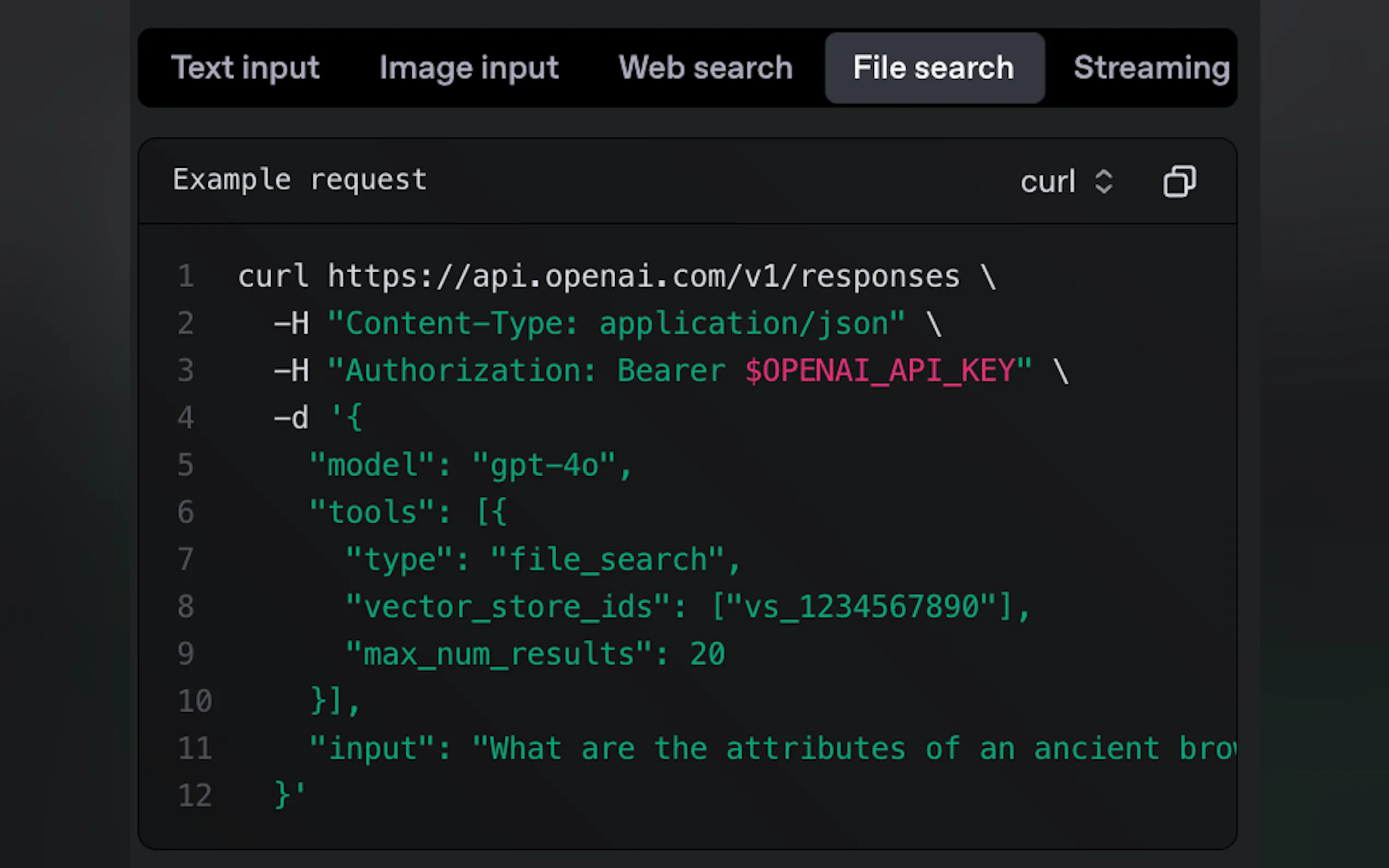Image resolution: width=1389 pixels, height=868 pixels.
Task: Click line number 12 in gutter
Action: pos(195,795)
